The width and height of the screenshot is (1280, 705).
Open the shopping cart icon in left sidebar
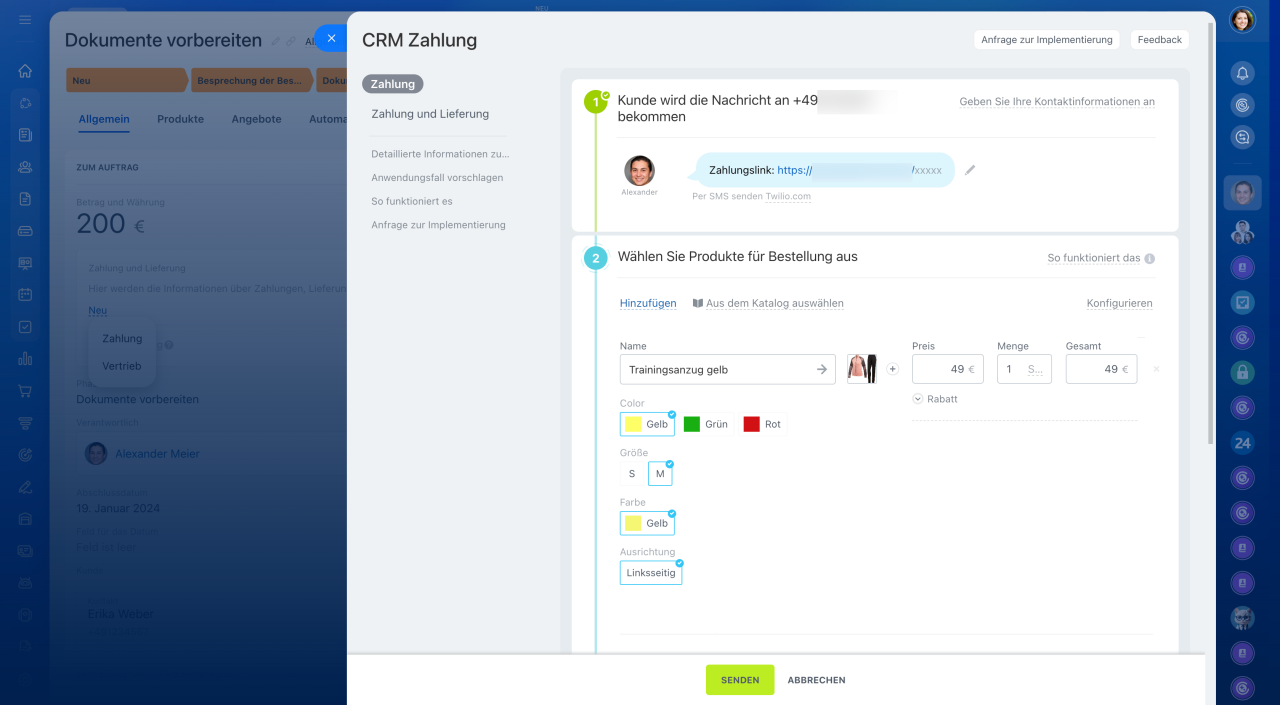pyautogui.click(x=25, y=391)
